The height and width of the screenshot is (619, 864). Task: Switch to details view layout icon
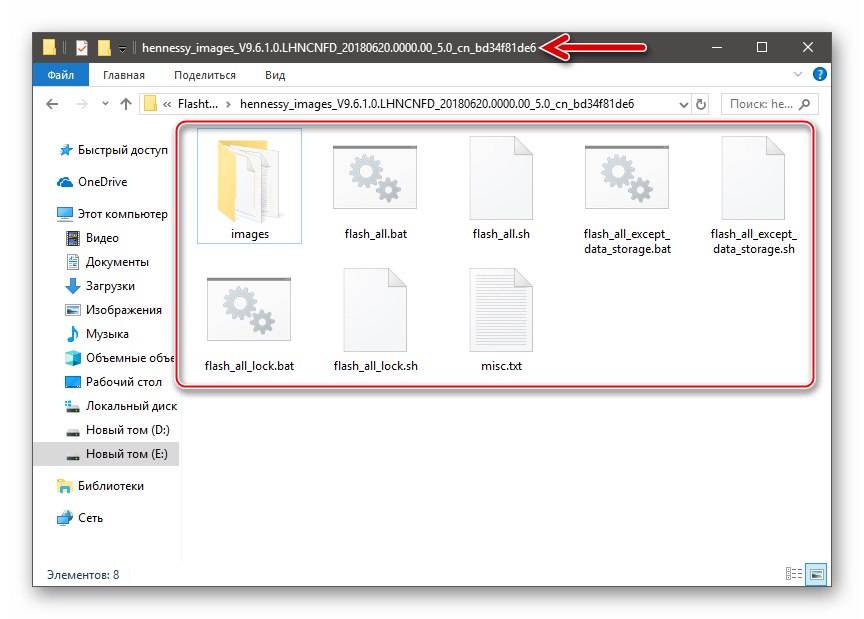click(x=794, y=574)
